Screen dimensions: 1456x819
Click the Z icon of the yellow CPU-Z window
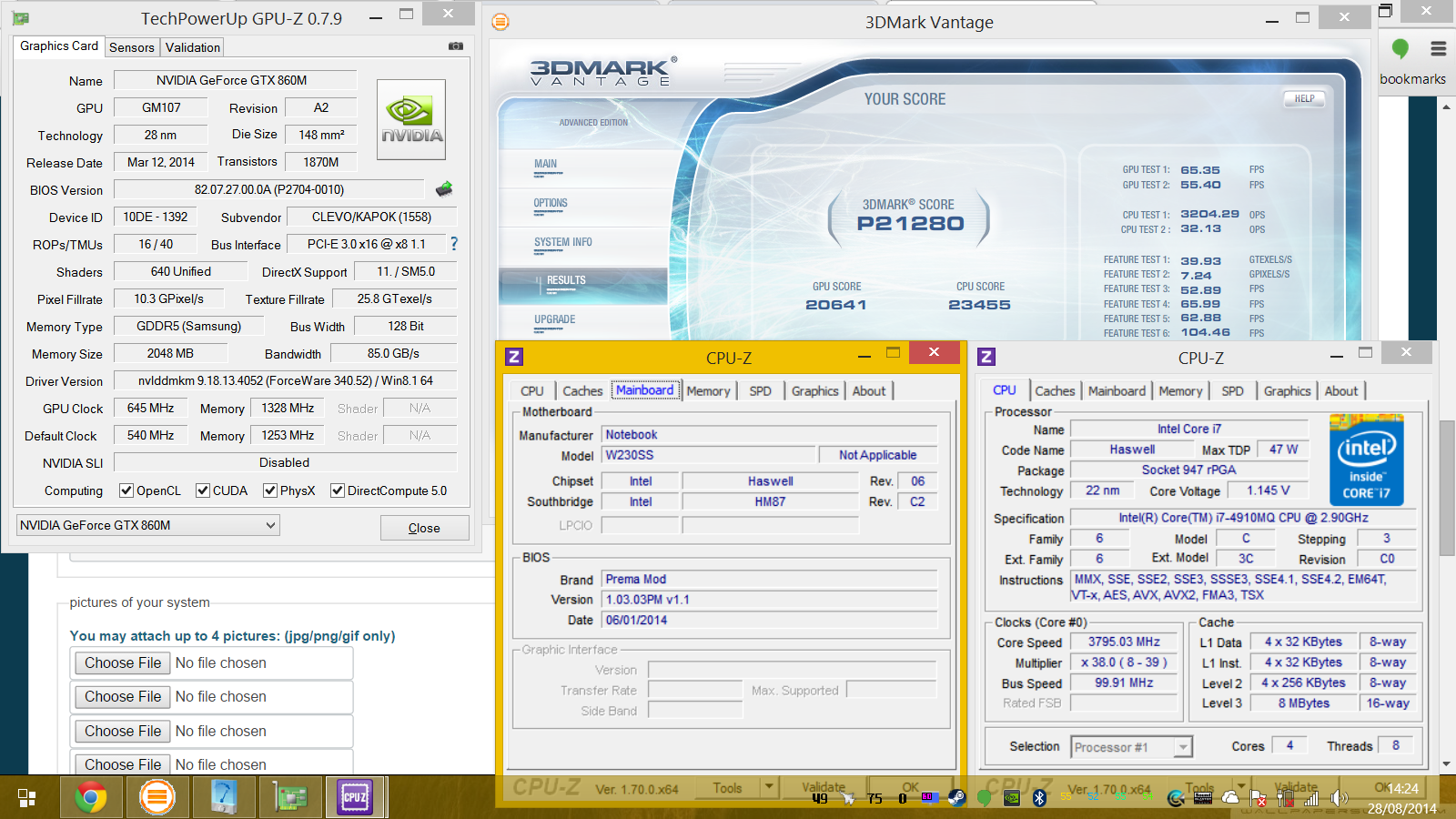tap(514, 357)
